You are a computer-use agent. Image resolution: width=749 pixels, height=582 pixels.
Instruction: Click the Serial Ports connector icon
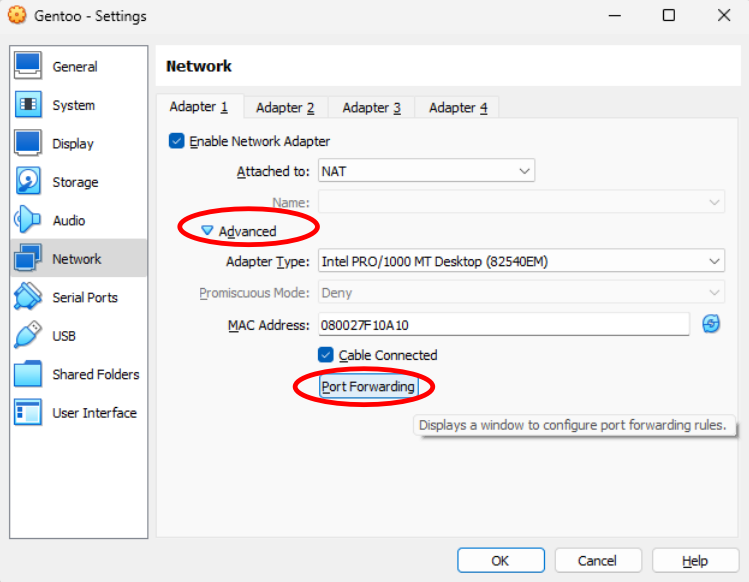(x=28, y=296)
